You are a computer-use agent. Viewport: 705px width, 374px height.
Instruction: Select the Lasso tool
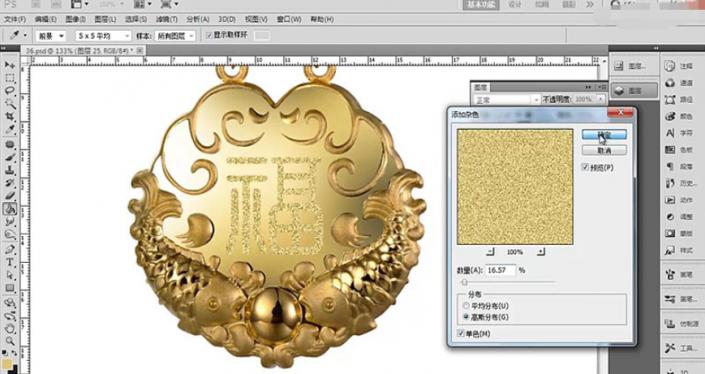click(10, 91)
